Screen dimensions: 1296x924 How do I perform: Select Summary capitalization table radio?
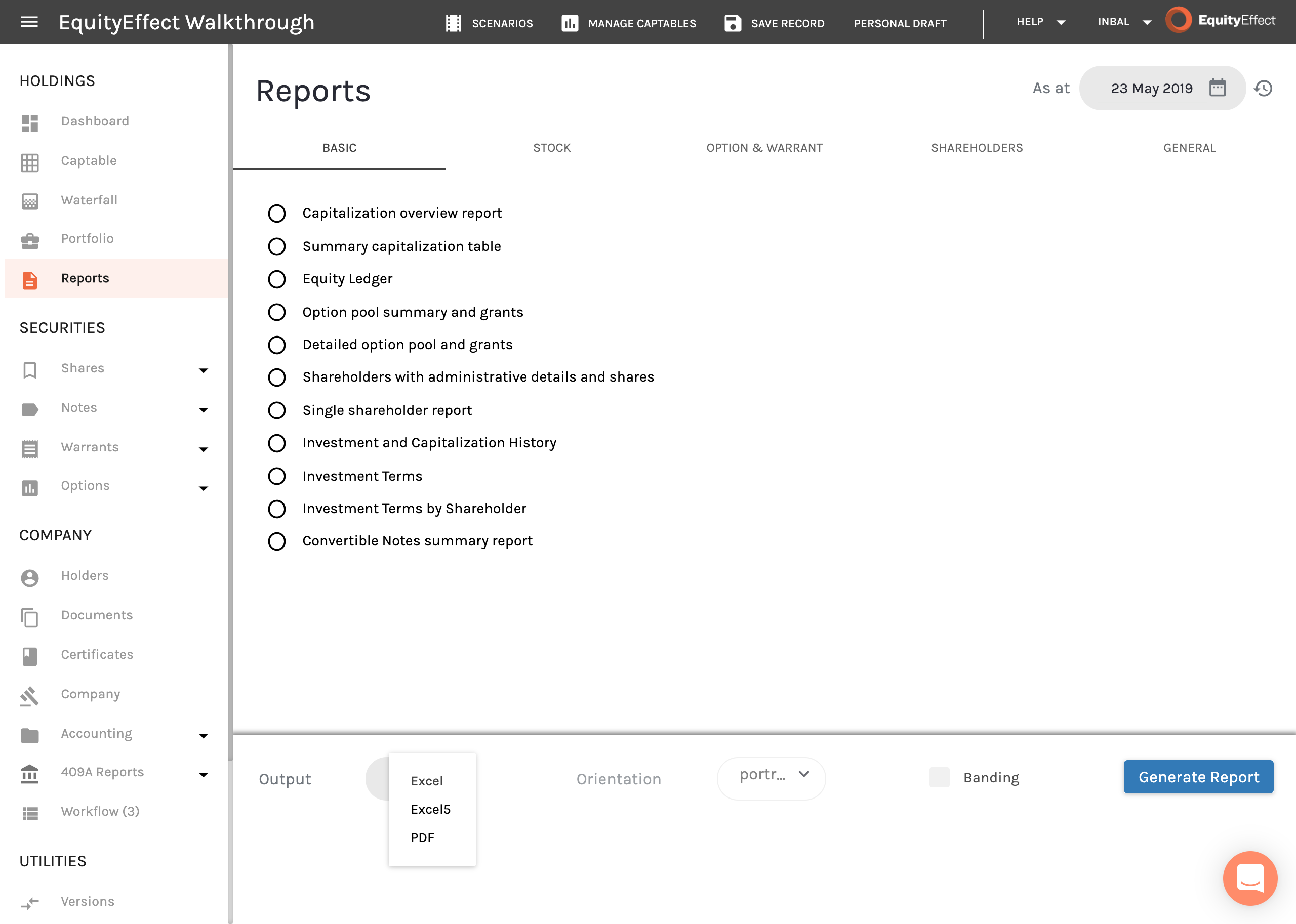(276, 246)
